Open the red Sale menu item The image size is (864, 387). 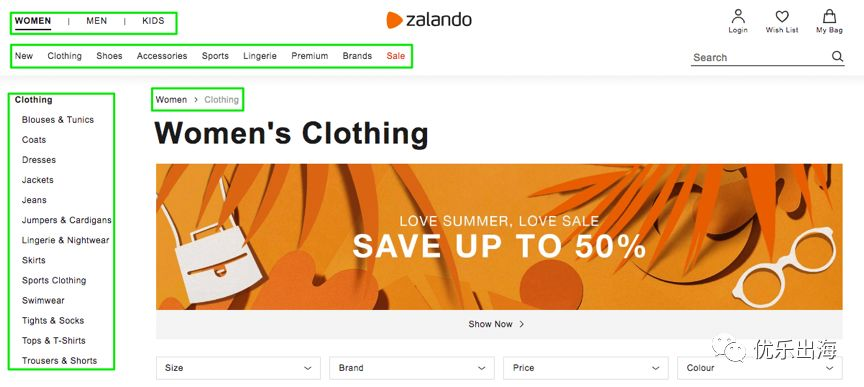(396, 56)
